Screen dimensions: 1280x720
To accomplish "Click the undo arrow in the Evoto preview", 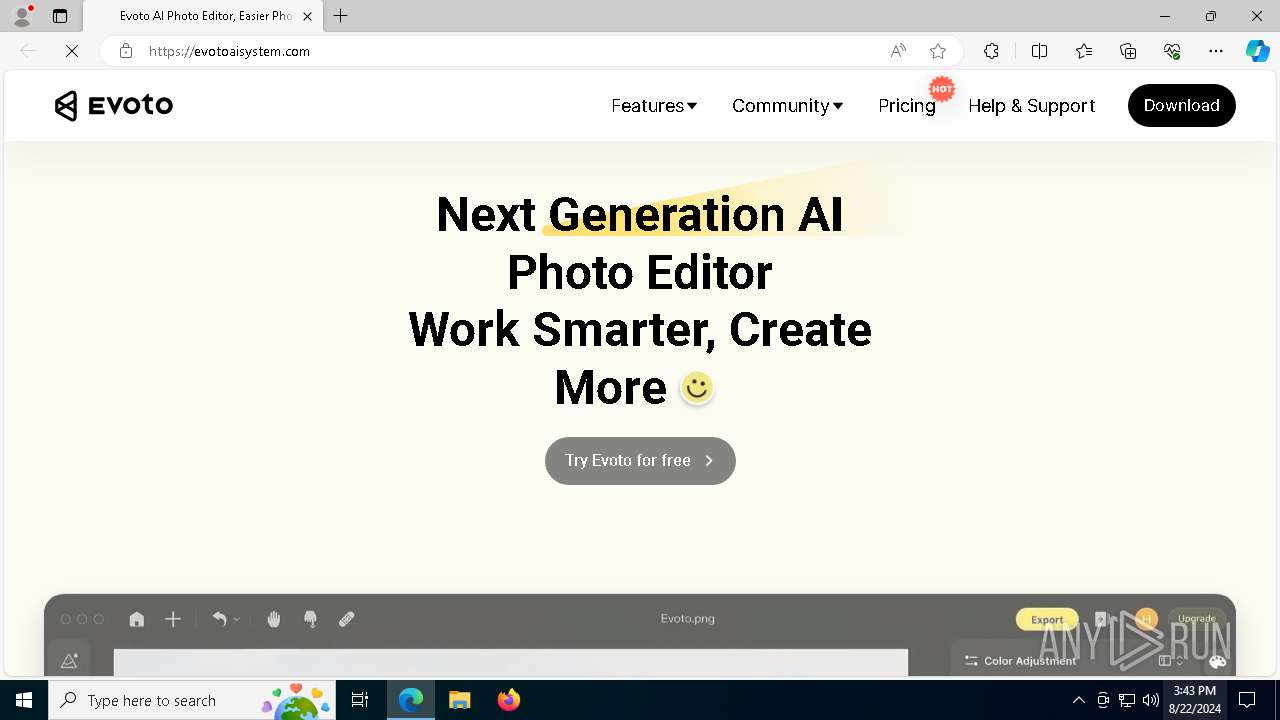I will [220, 619].
